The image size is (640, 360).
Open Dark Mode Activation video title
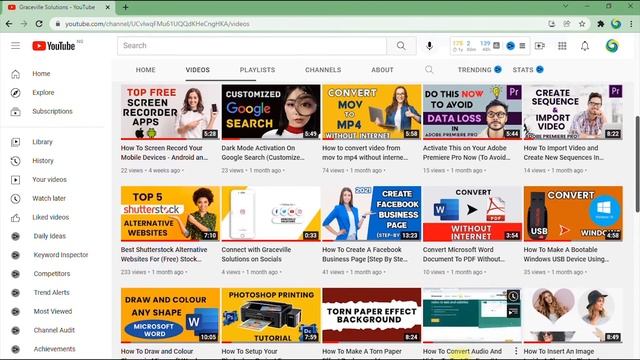(263, 153)
